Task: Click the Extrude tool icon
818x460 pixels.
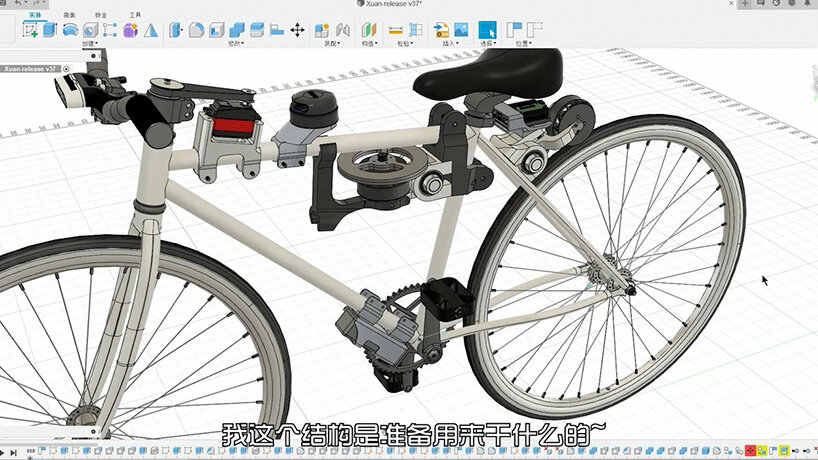Action: click(x=50, y=29)
